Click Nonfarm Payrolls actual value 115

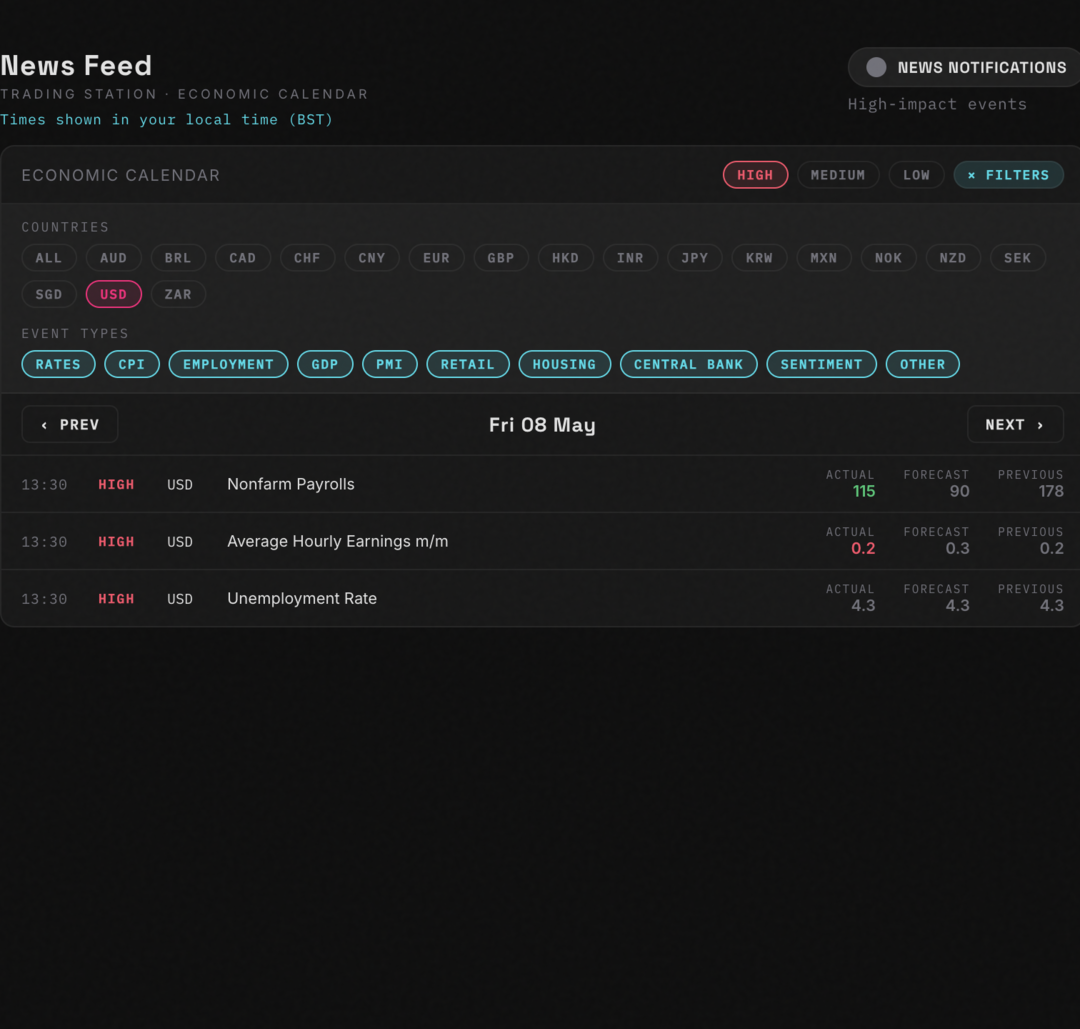tap(864, 491)
